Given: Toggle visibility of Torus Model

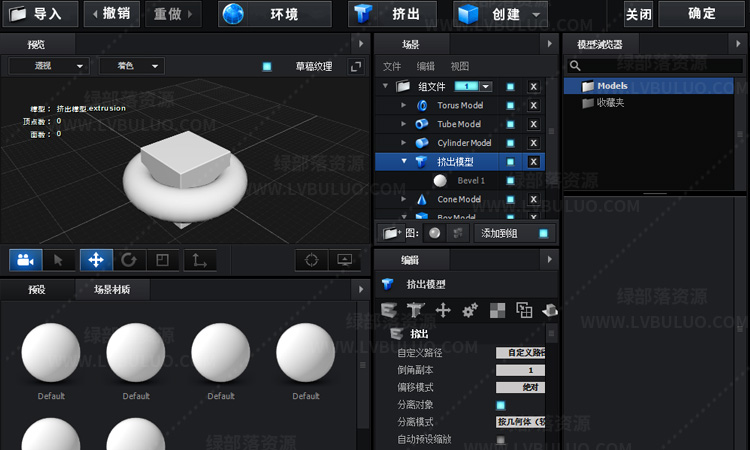Looking at the screenshot, I should point(510,105).
